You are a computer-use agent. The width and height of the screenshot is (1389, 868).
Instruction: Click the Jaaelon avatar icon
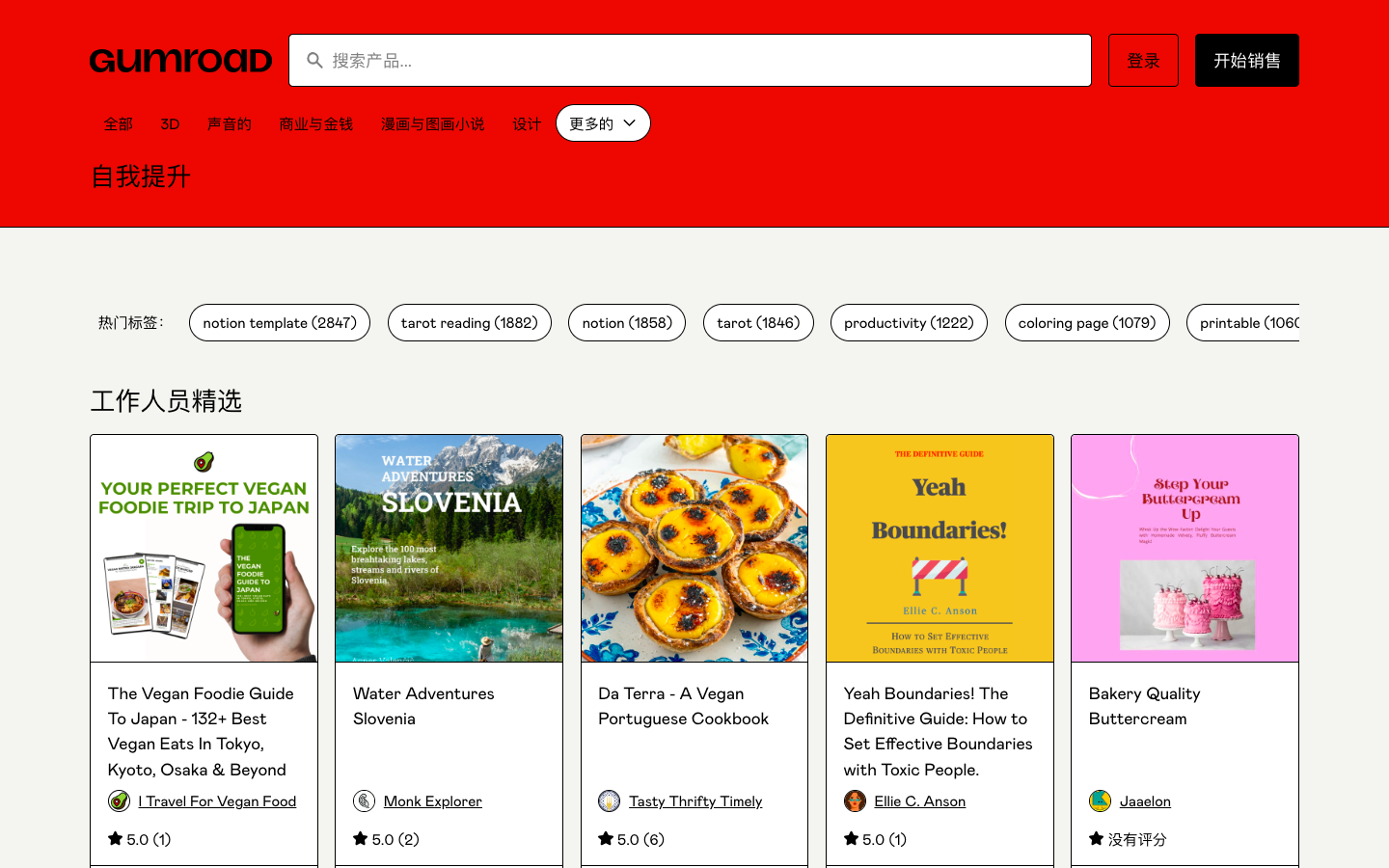[x=1100, y=800]
